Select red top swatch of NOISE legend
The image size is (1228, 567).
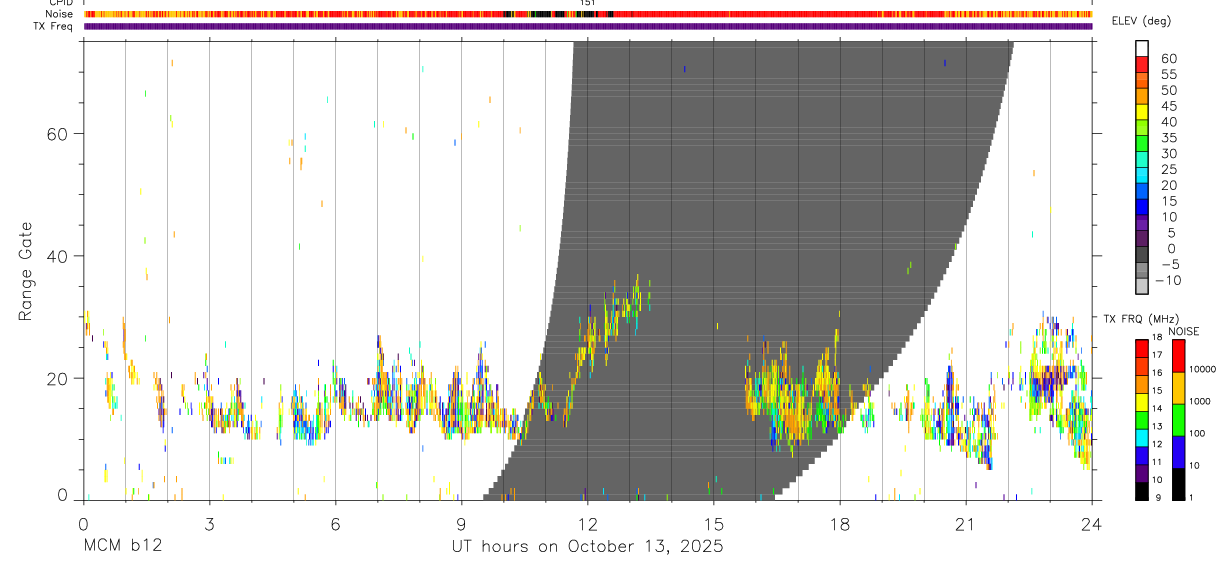(1178, 355)
